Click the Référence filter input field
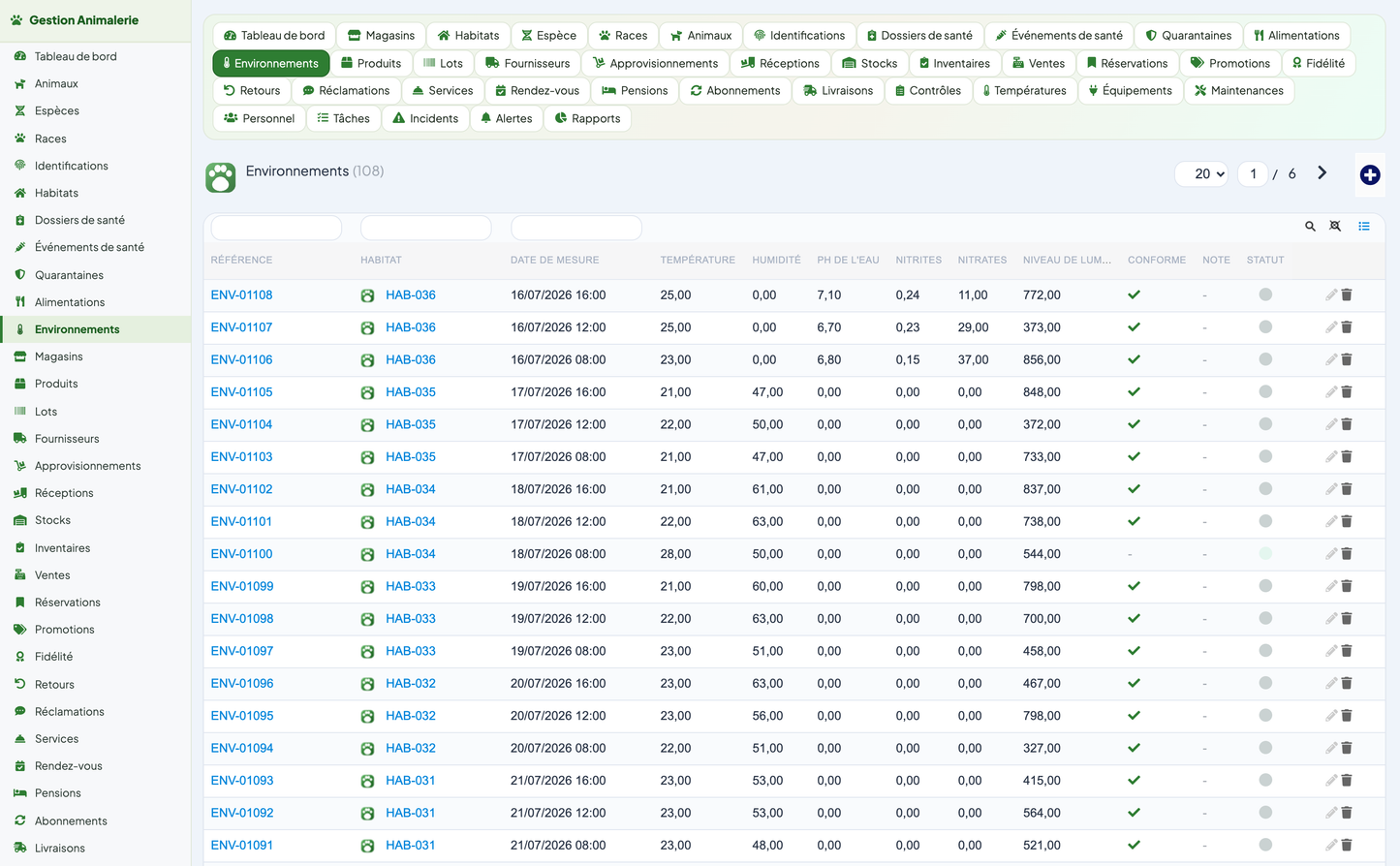 [276, 228]
